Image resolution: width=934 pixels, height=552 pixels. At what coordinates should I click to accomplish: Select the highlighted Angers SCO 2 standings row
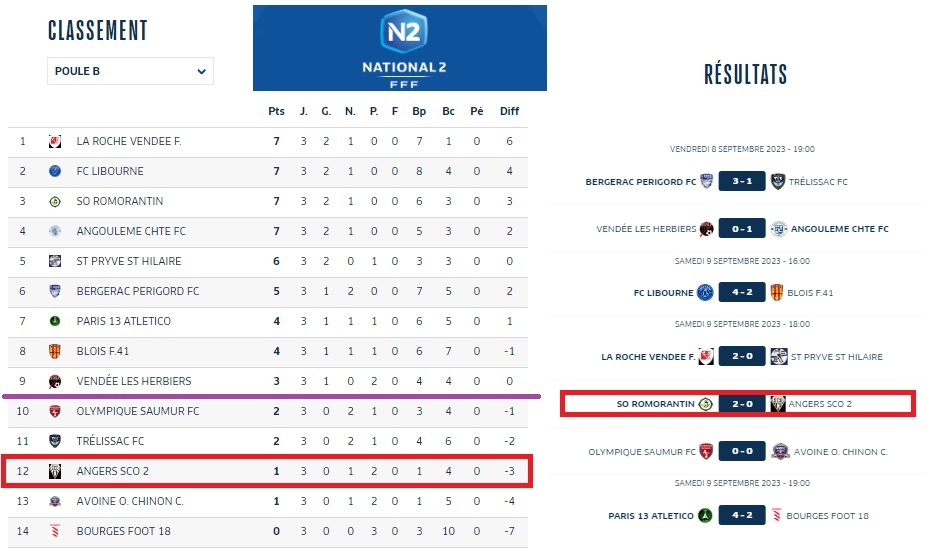(x=268, y=471)
